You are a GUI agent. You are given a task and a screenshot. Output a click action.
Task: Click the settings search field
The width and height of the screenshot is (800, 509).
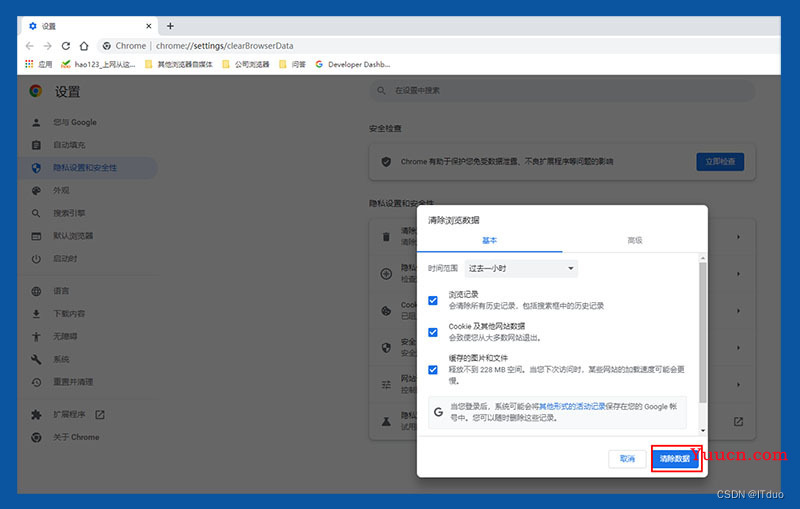point(562,90)
